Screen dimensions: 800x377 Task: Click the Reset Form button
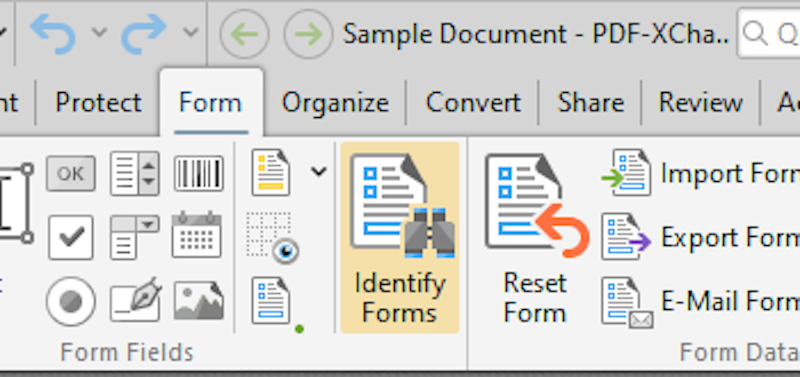pyautogui.click(x=535, y=238)
